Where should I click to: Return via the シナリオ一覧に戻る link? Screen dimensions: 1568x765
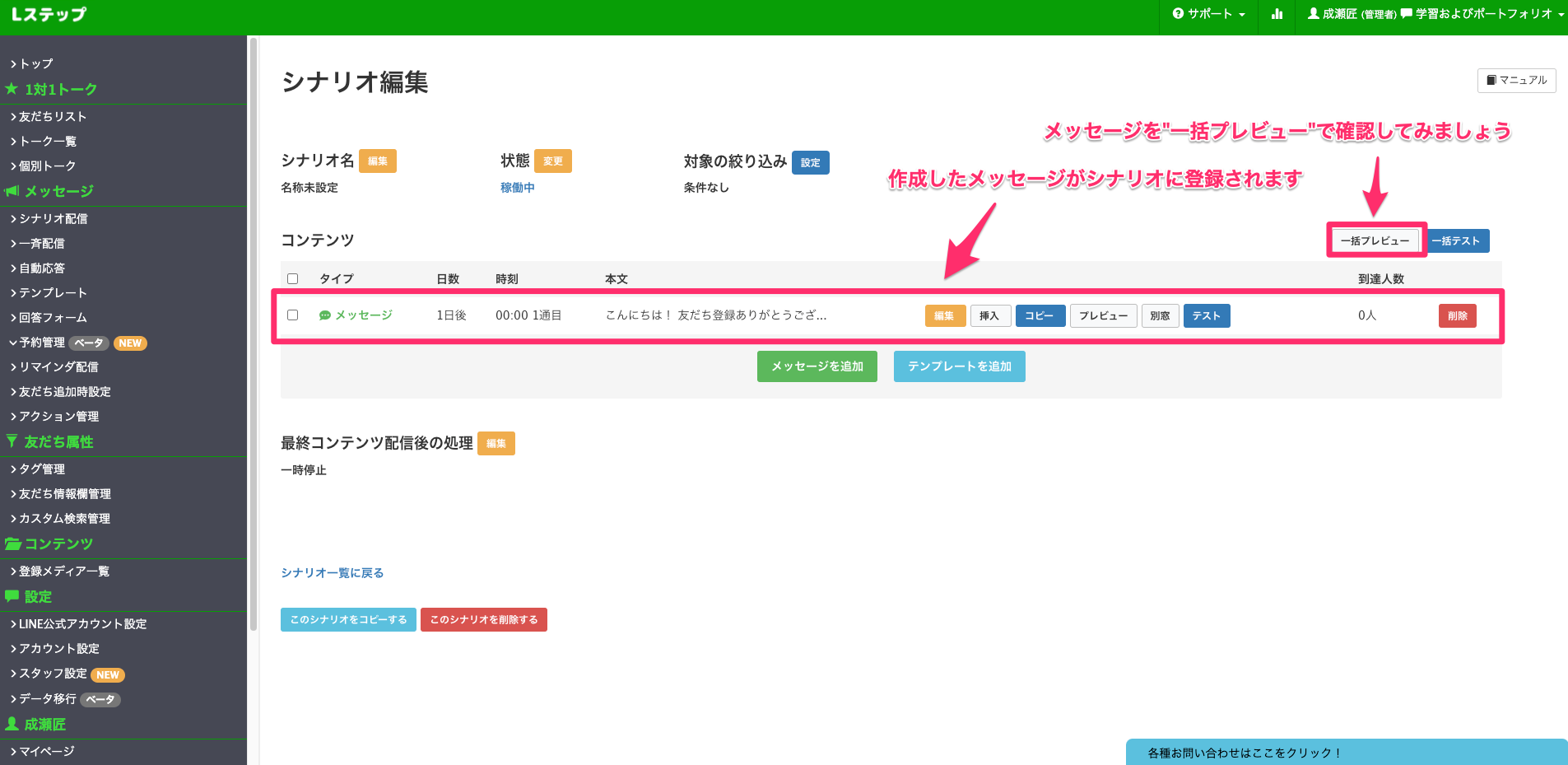pos(333,572)
